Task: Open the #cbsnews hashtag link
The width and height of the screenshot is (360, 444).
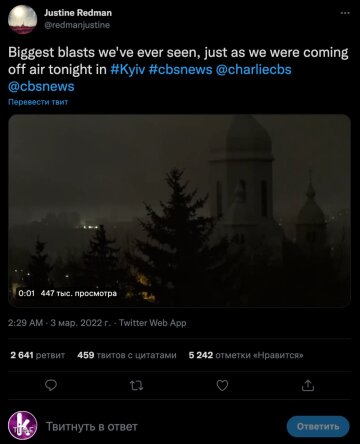Action: [180, 70]
